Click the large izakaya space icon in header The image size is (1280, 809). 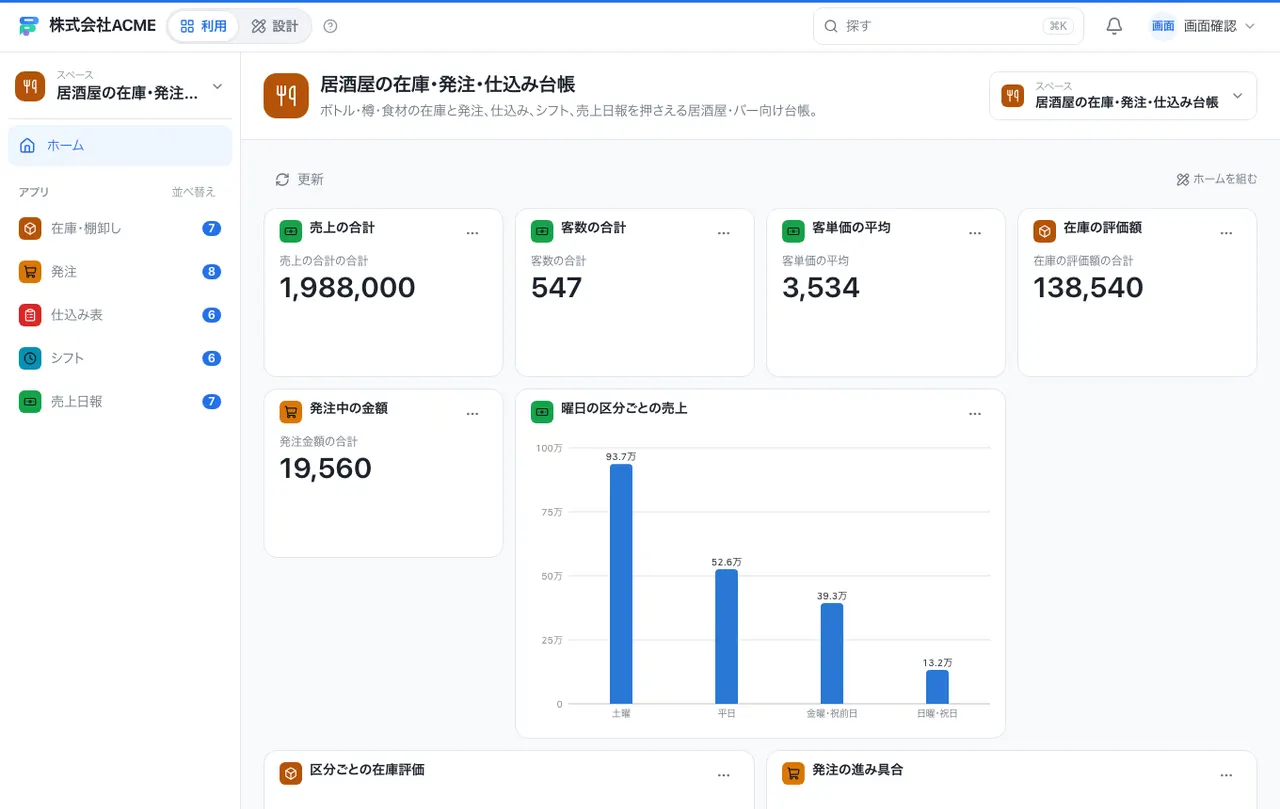pyautogui.click(x=286, y=96)
